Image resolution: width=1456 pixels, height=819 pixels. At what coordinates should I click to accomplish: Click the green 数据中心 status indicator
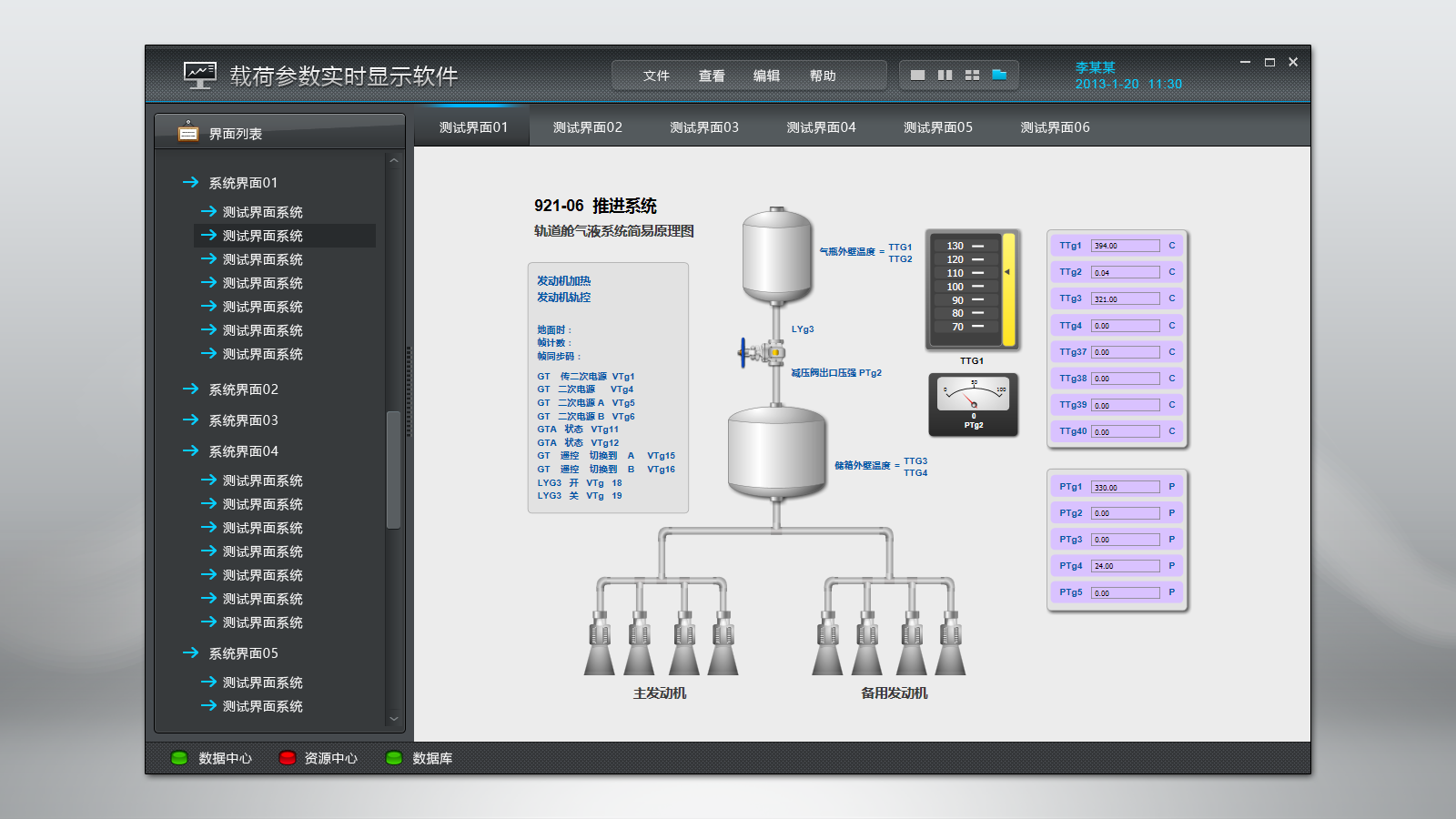(x=179, y=757)
